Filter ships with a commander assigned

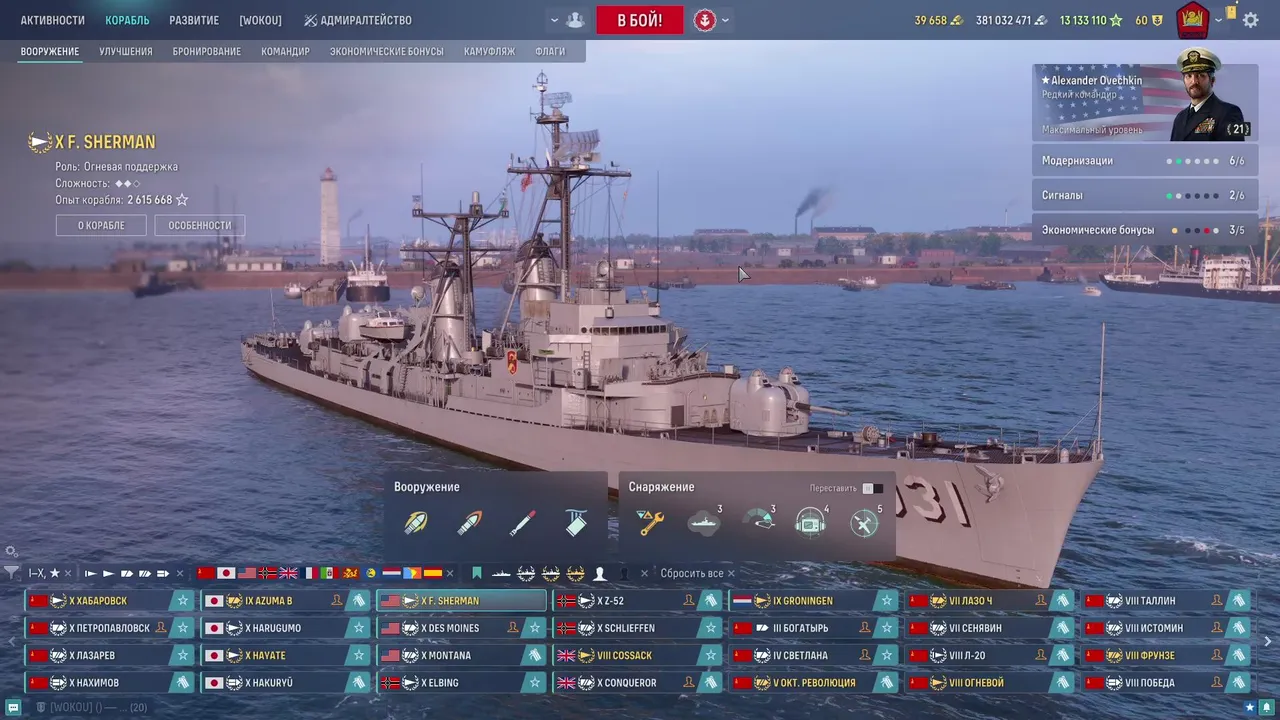click(x=600, y=573)
